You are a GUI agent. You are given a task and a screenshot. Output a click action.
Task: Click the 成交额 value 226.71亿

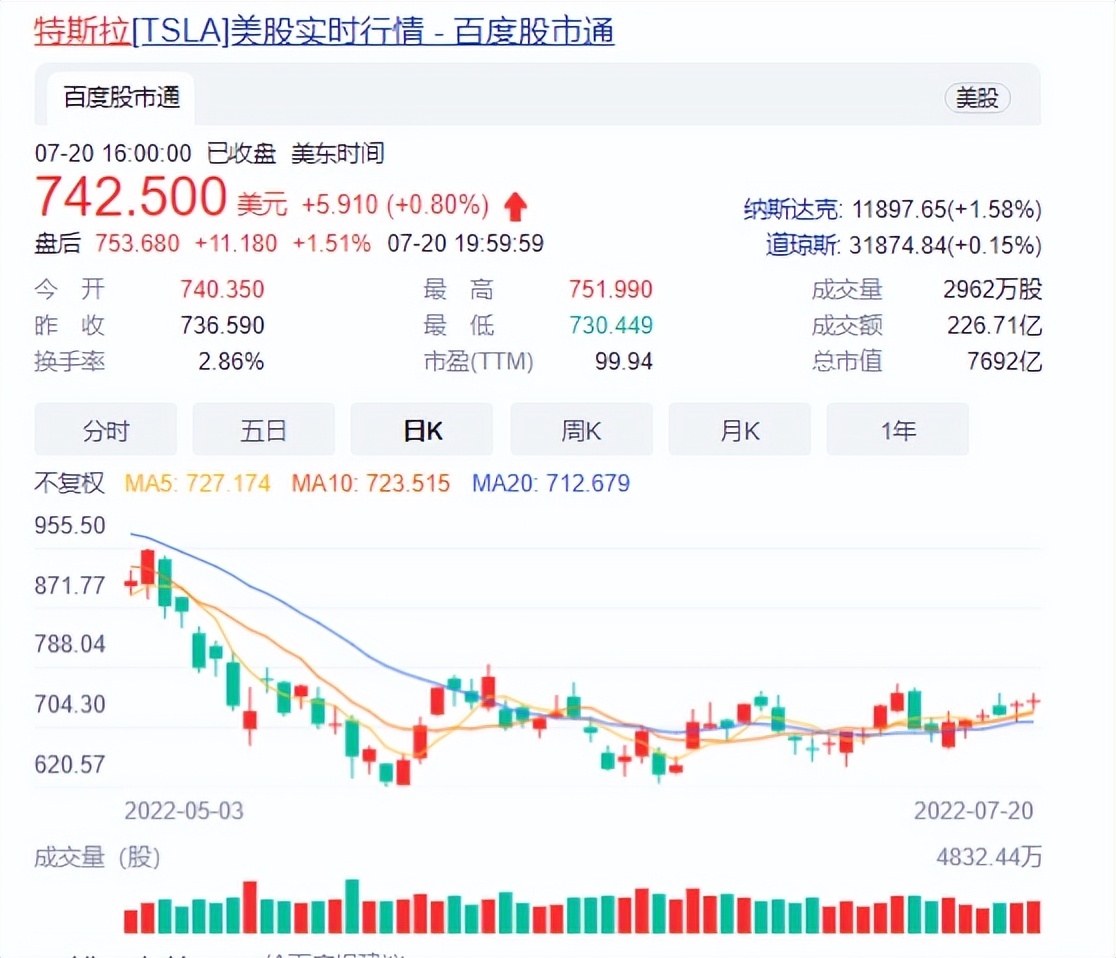point(994,325)
